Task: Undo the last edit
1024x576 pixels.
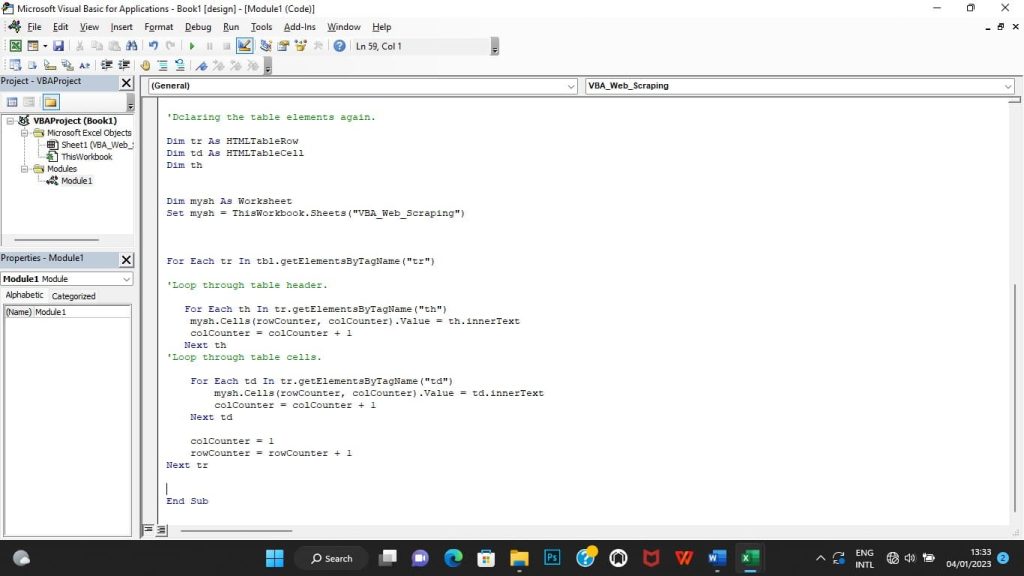Action: point(153,46)
